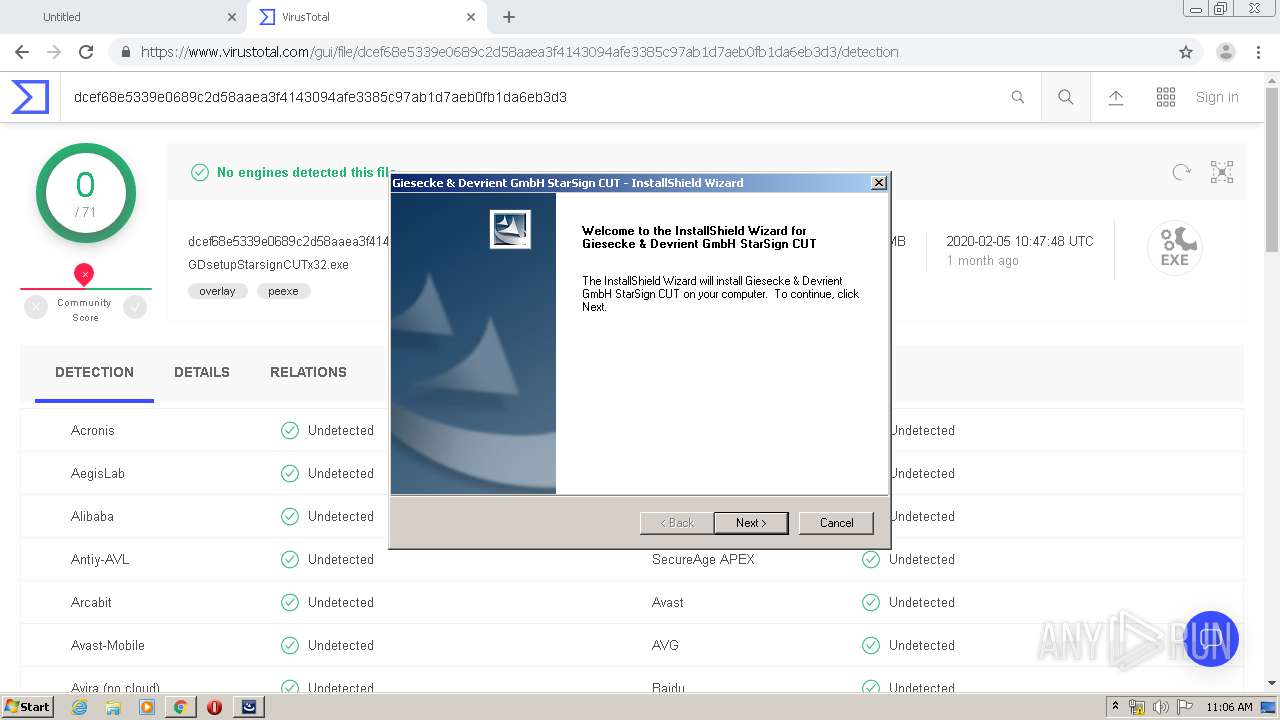Select the Arcabit engine name
The width and height of the screenshot is (1280, 720).
91,602
